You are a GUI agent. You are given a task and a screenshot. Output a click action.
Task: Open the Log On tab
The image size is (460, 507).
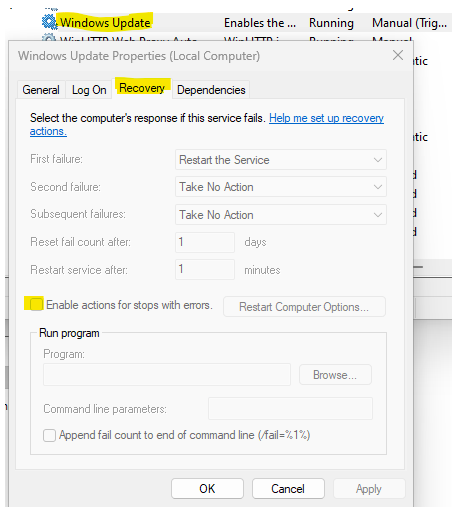[x=89, y=90]
